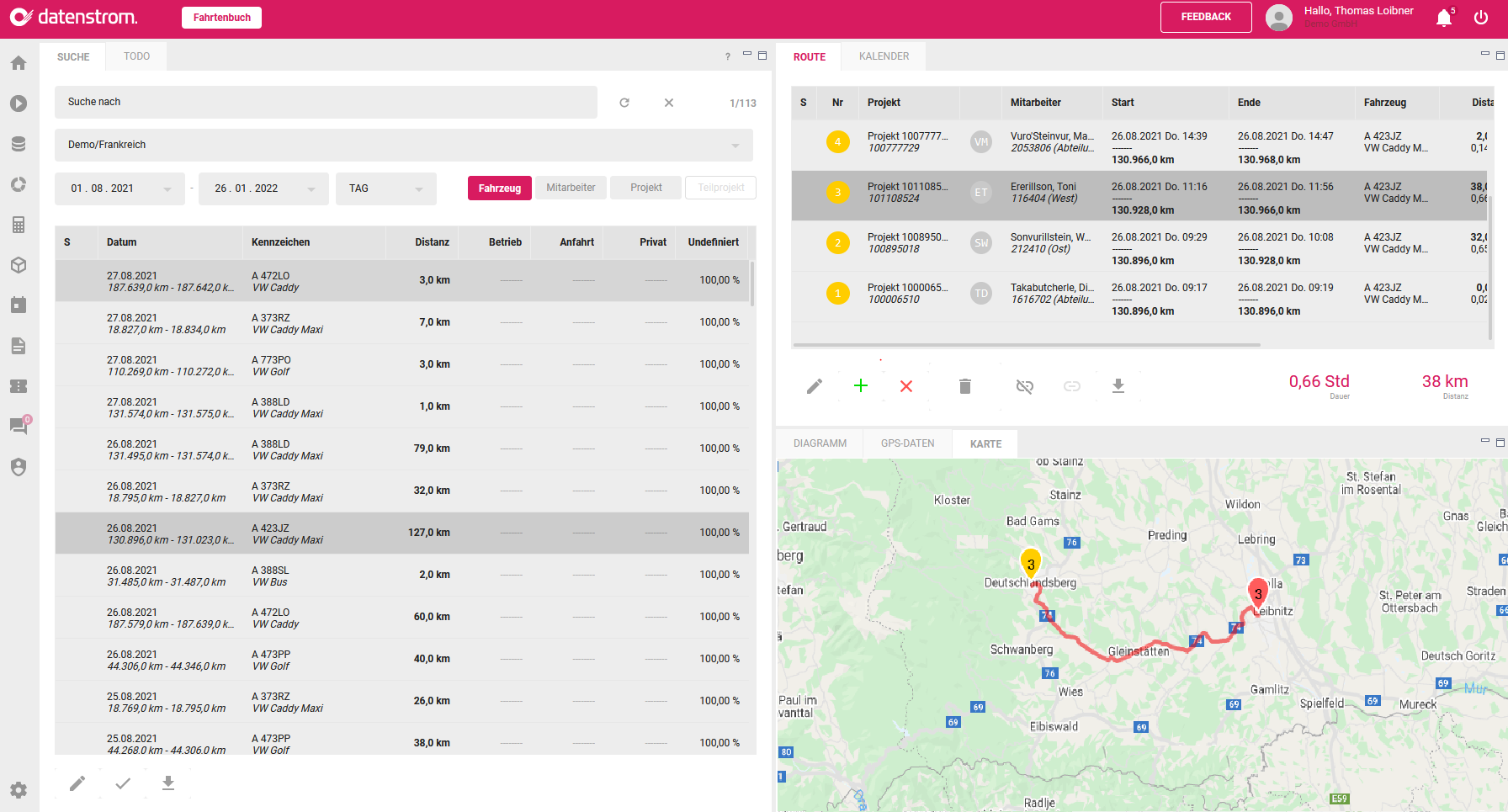Click the unlink (broken chain) icon
1508x812 pixels.
pyautogui.click(x=1024, y=386)
